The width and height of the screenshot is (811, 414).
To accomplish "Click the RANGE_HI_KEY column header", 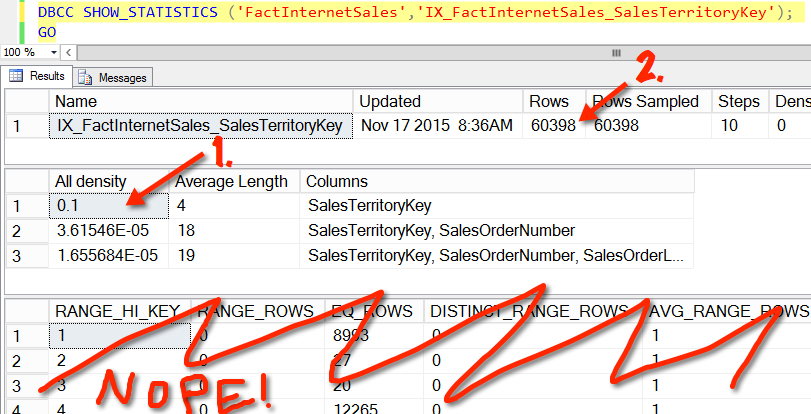I will tap(119, 312).
